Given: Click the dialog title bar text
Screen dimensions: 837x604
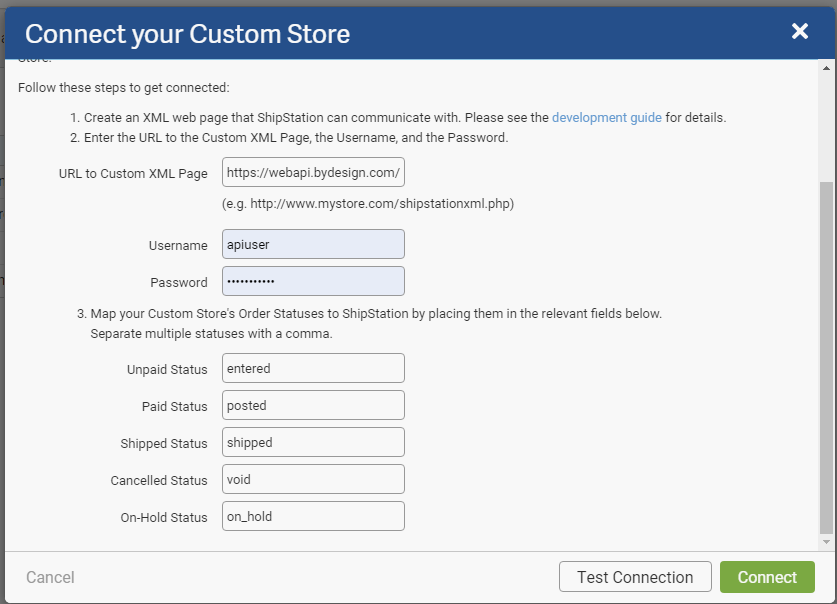Looking at the screenshot, I should (x=187, y=33).
